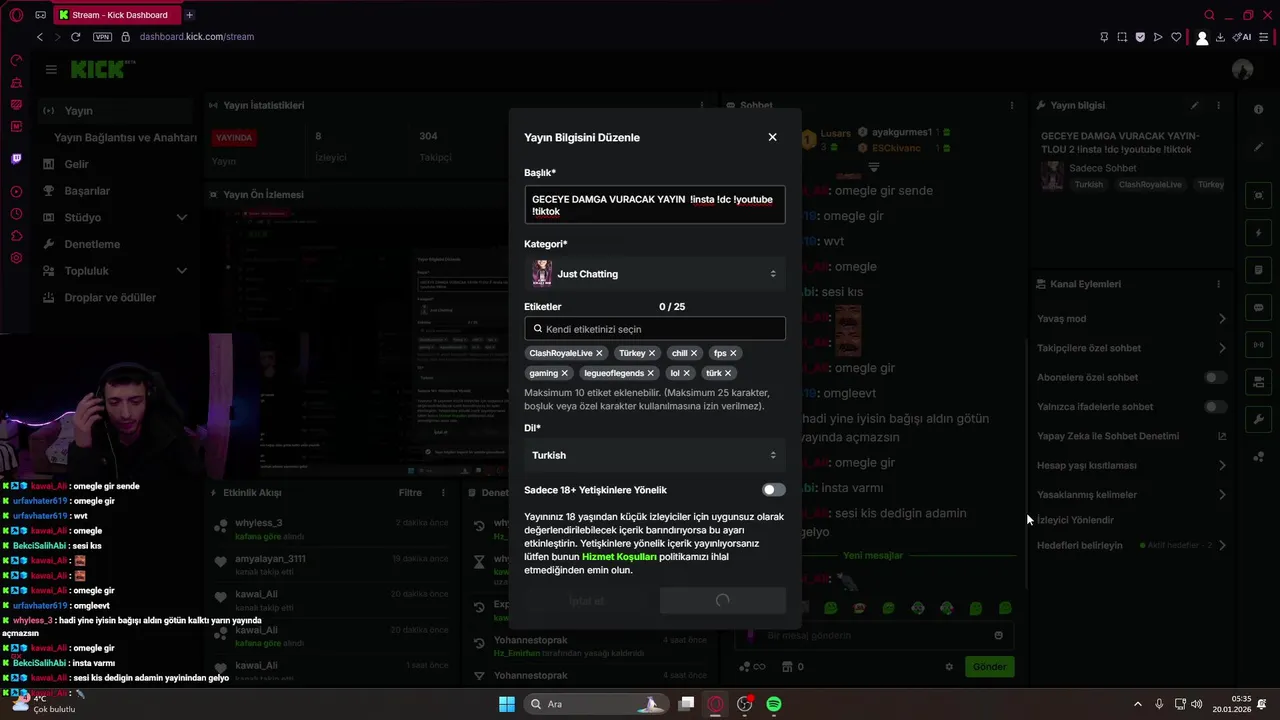Open the Kategori dropdown showing Just Chatting
The height and width of the screenshot is (720, 1280).
[x=654, y=274]
